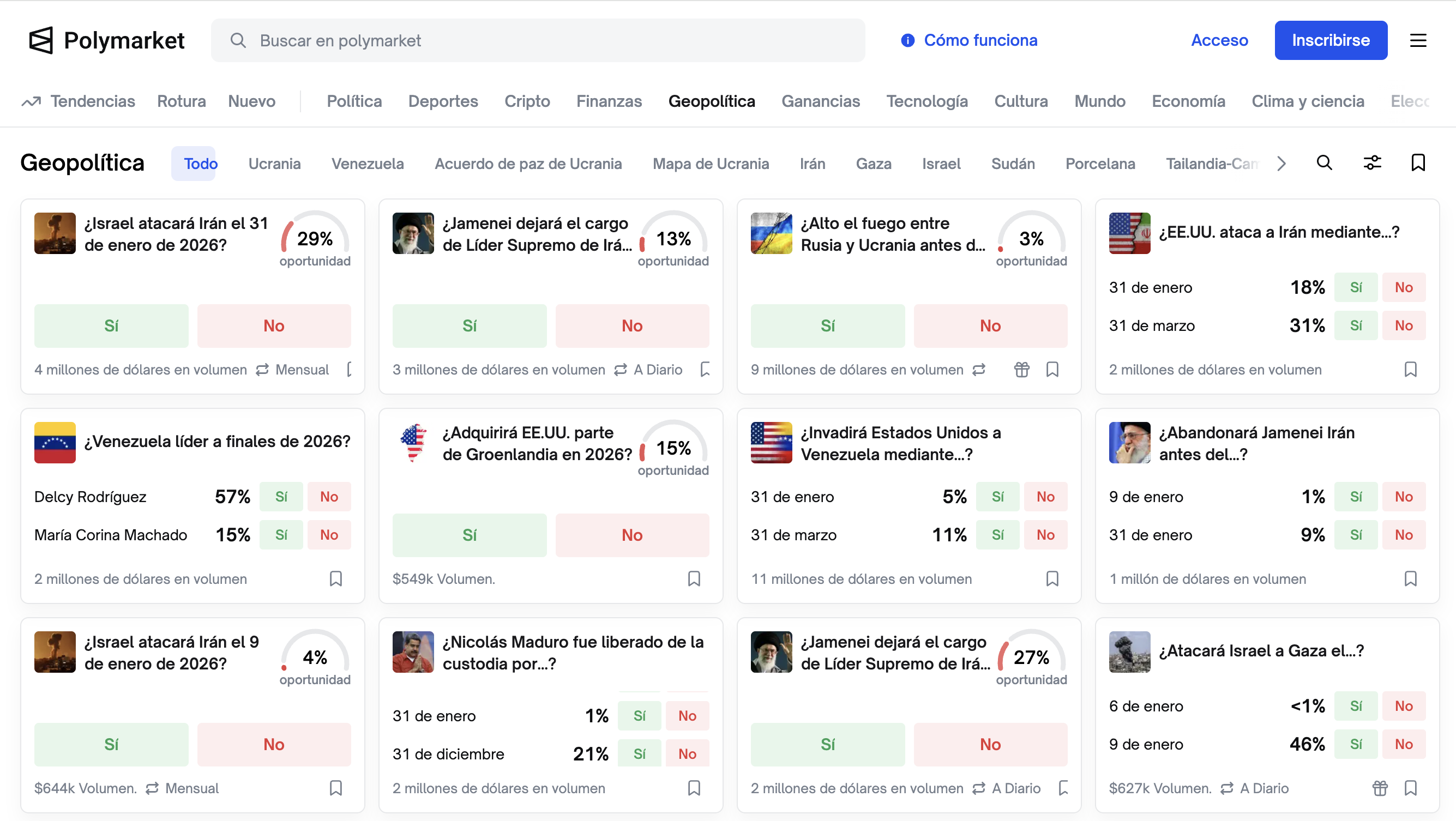Screen dimensions: 1456x821
Task: Focus the Buscar en polymarket search field
Action: click(x=537, y=41)
